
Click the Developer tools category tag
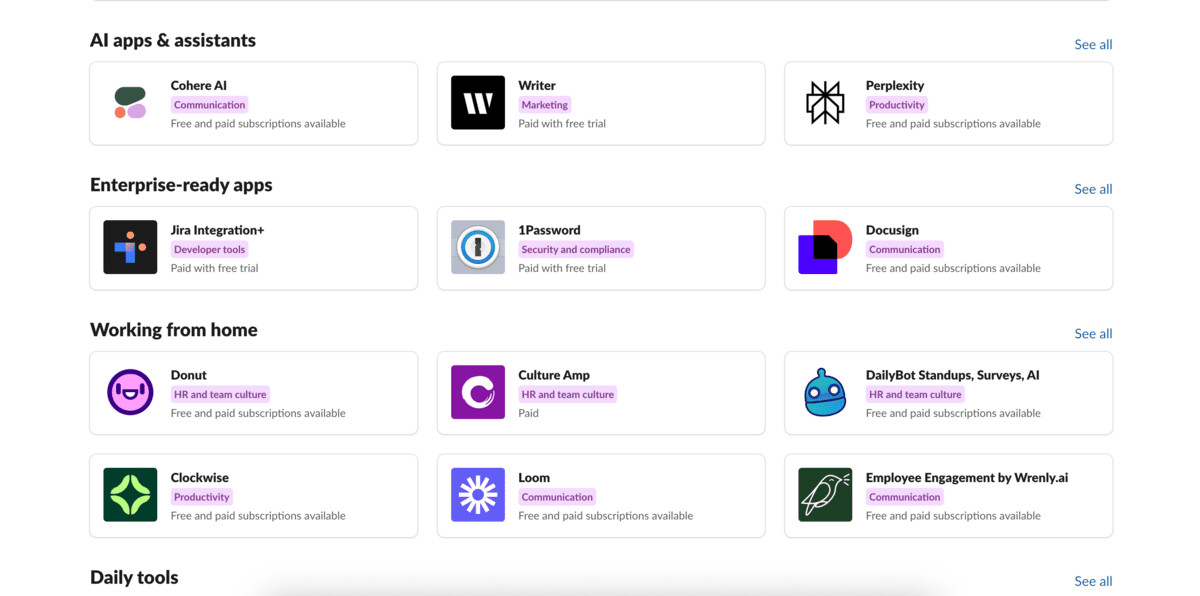coord(209,250)
